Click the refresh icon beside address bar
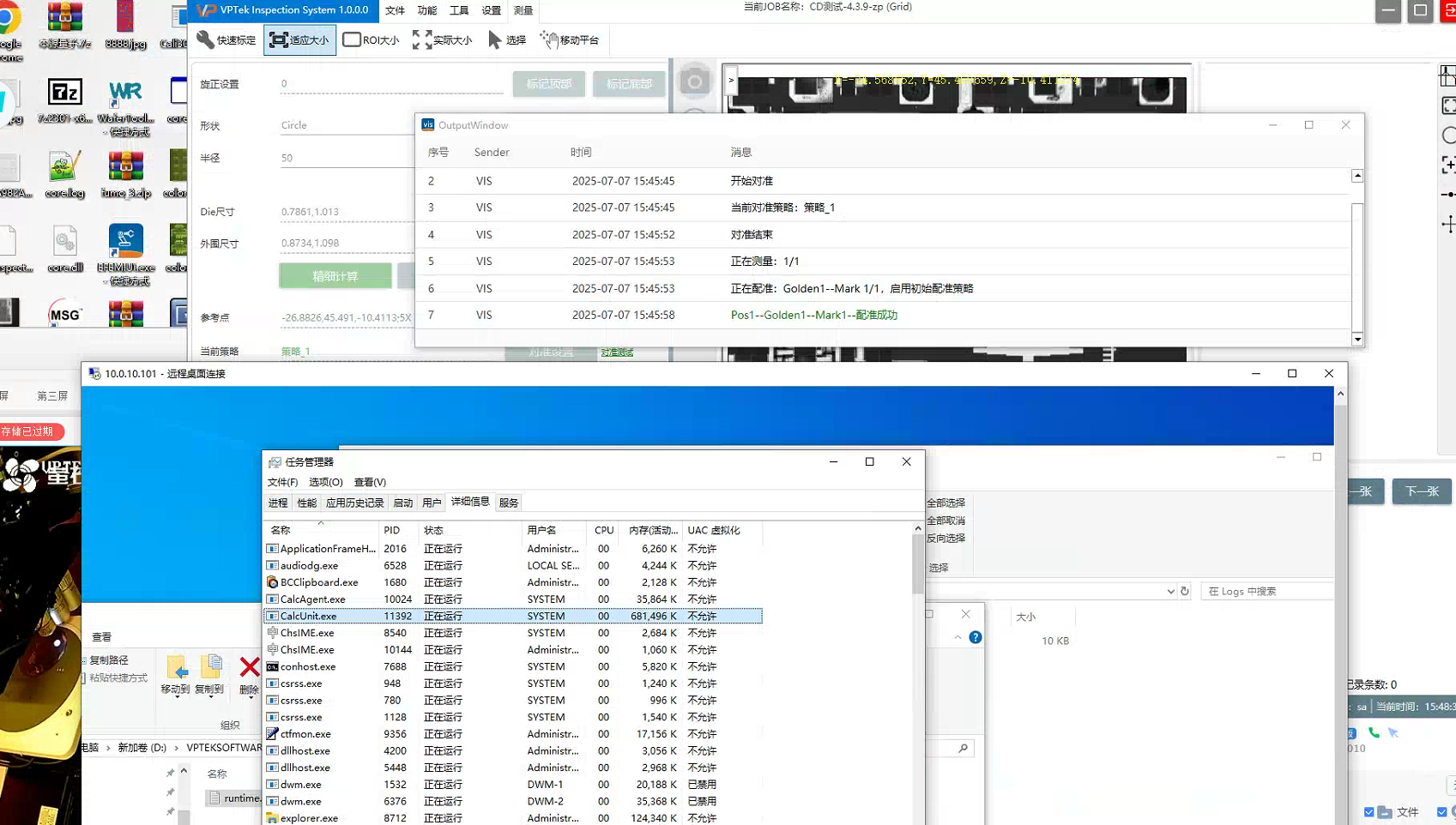Viewport: 1456px width, 825px height. point(1185,591)
